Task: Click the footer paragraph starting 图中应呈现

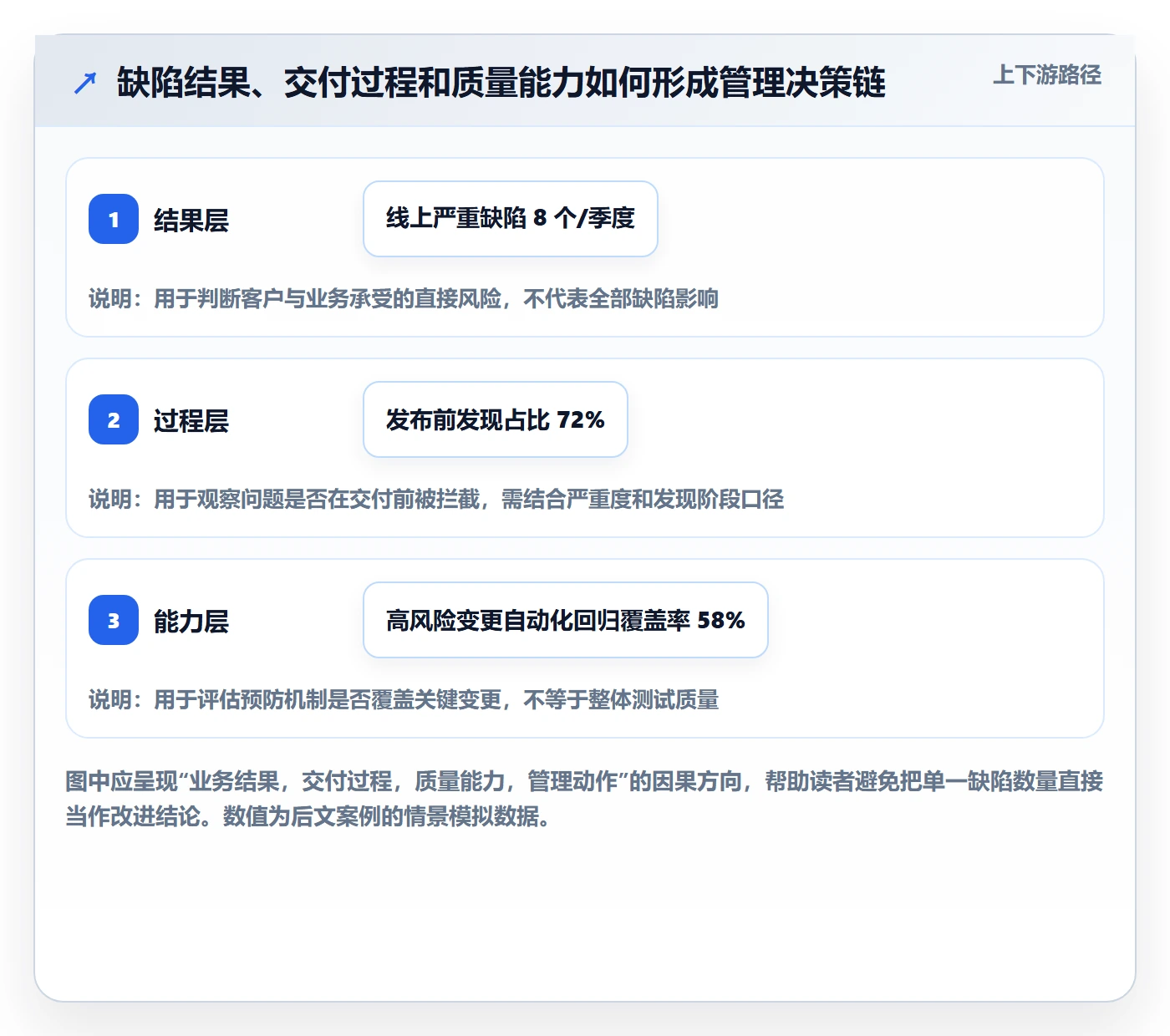Action: 584,799
